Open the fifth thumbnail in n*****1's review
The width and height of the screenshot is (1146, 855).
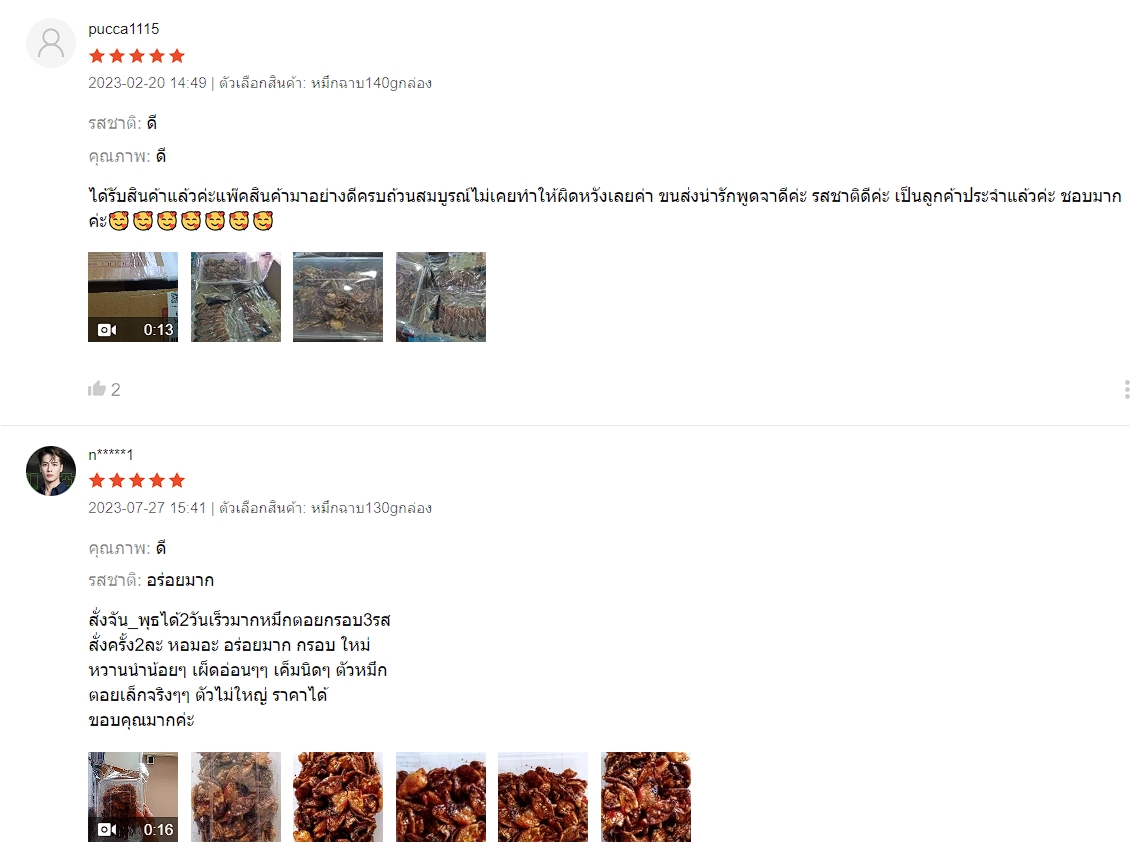(543, 797)
